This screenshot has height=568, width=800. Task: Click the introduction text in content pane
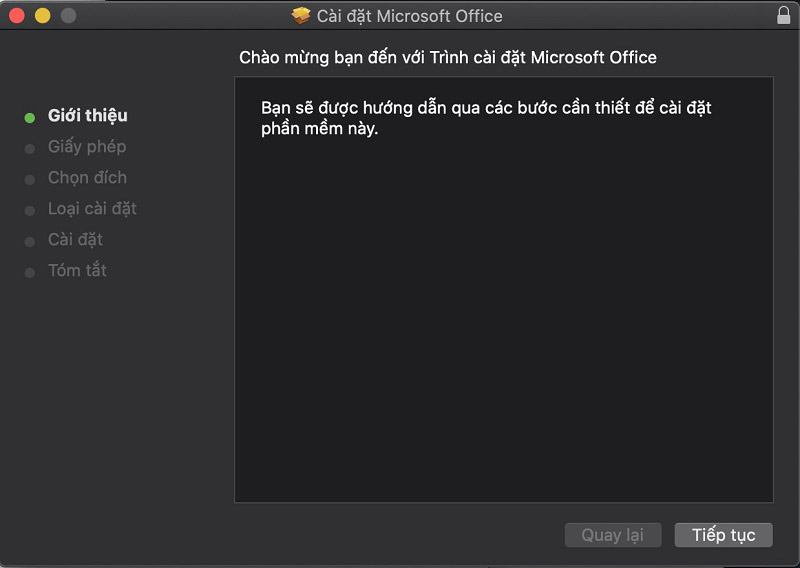[x=486, y=119]
